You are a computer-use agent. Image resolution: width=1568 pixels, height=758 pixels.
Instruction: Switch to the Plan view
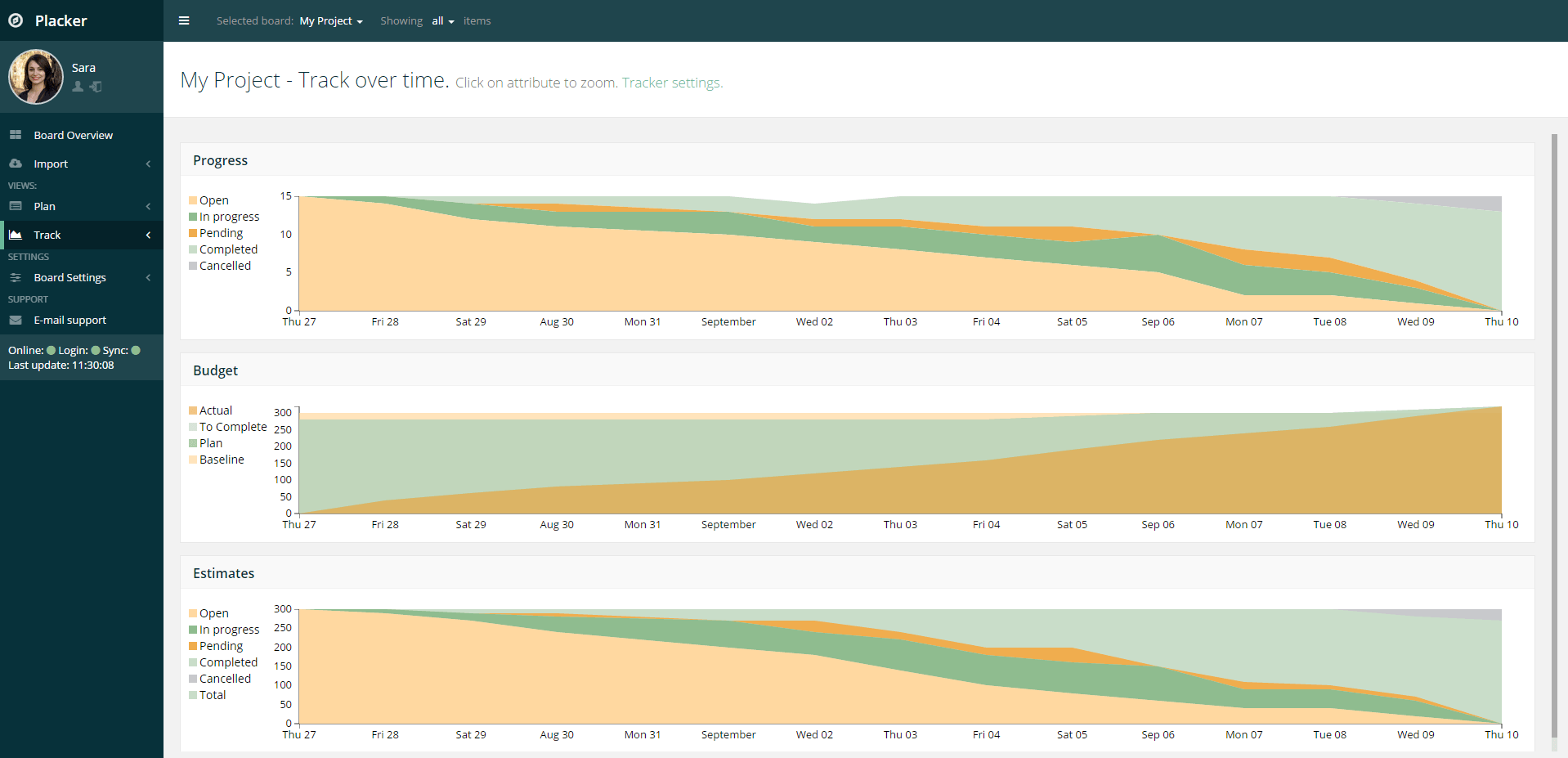pos(44,206)
